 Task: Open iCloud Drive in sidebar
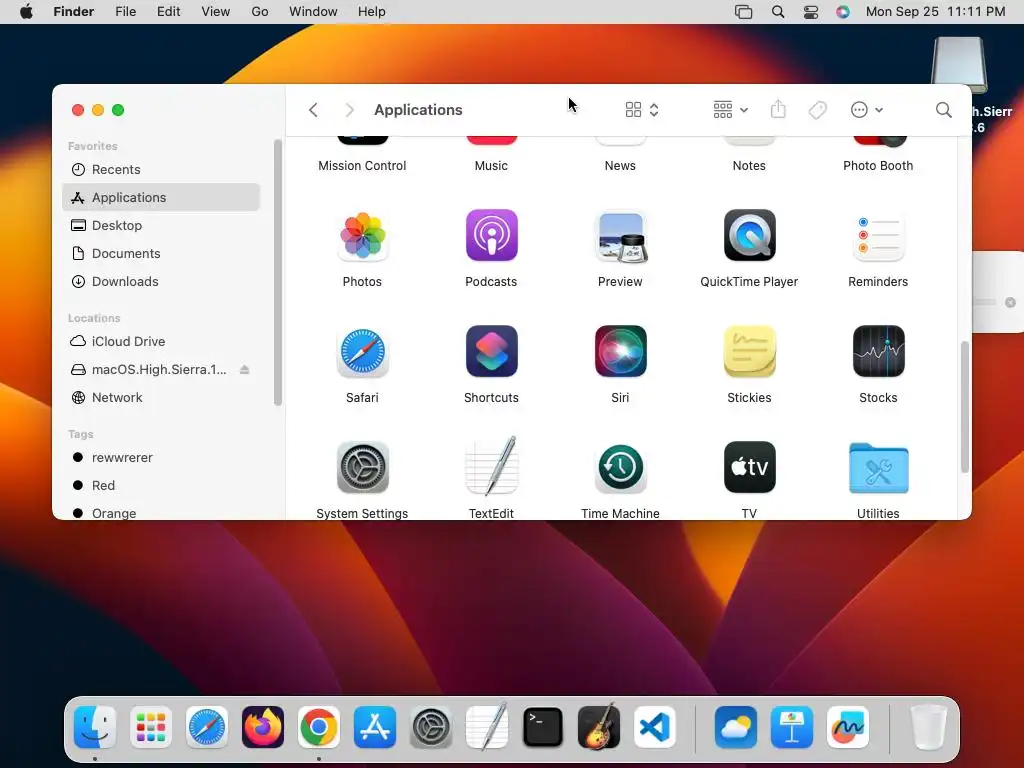click(x=161, y=342)
